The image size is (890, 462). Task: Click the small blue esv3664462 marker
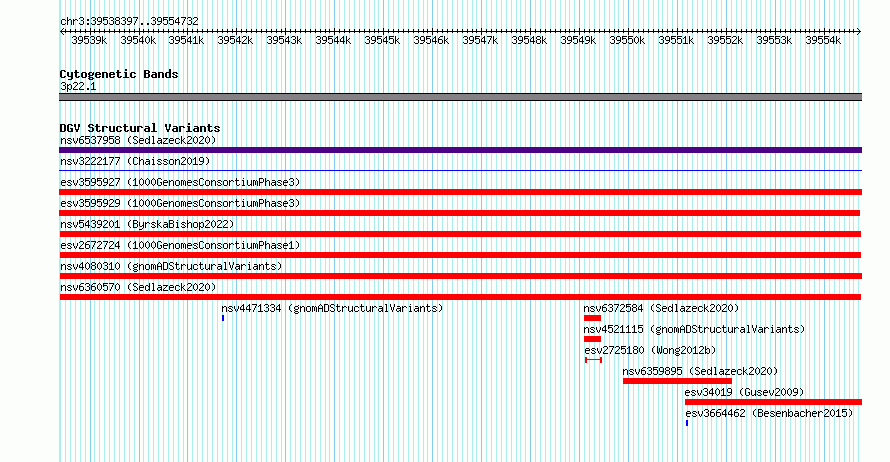687,423
